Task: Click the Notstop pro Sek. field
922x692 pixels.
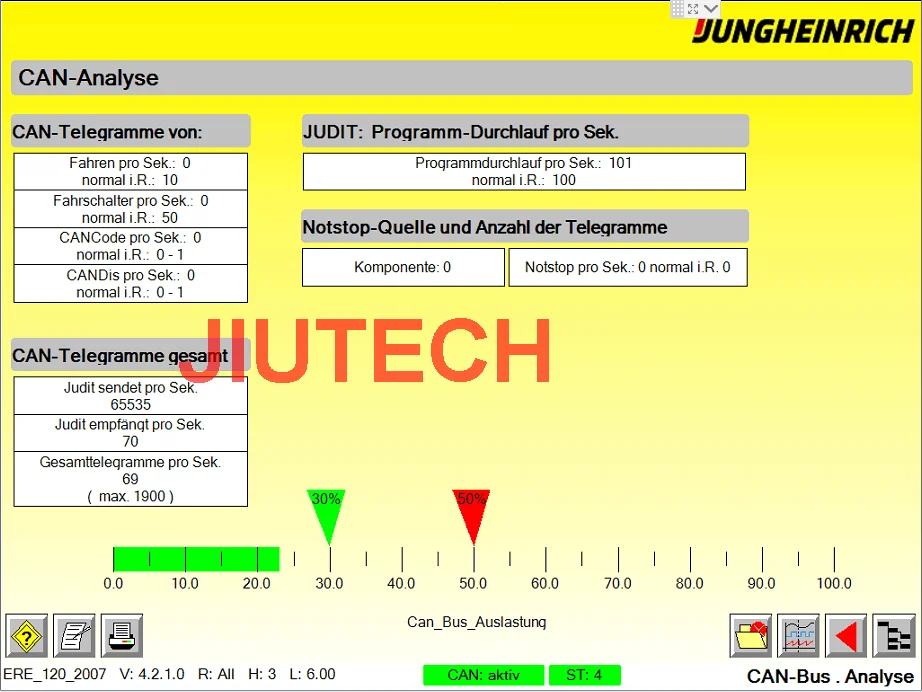Action: click(628, 268)
